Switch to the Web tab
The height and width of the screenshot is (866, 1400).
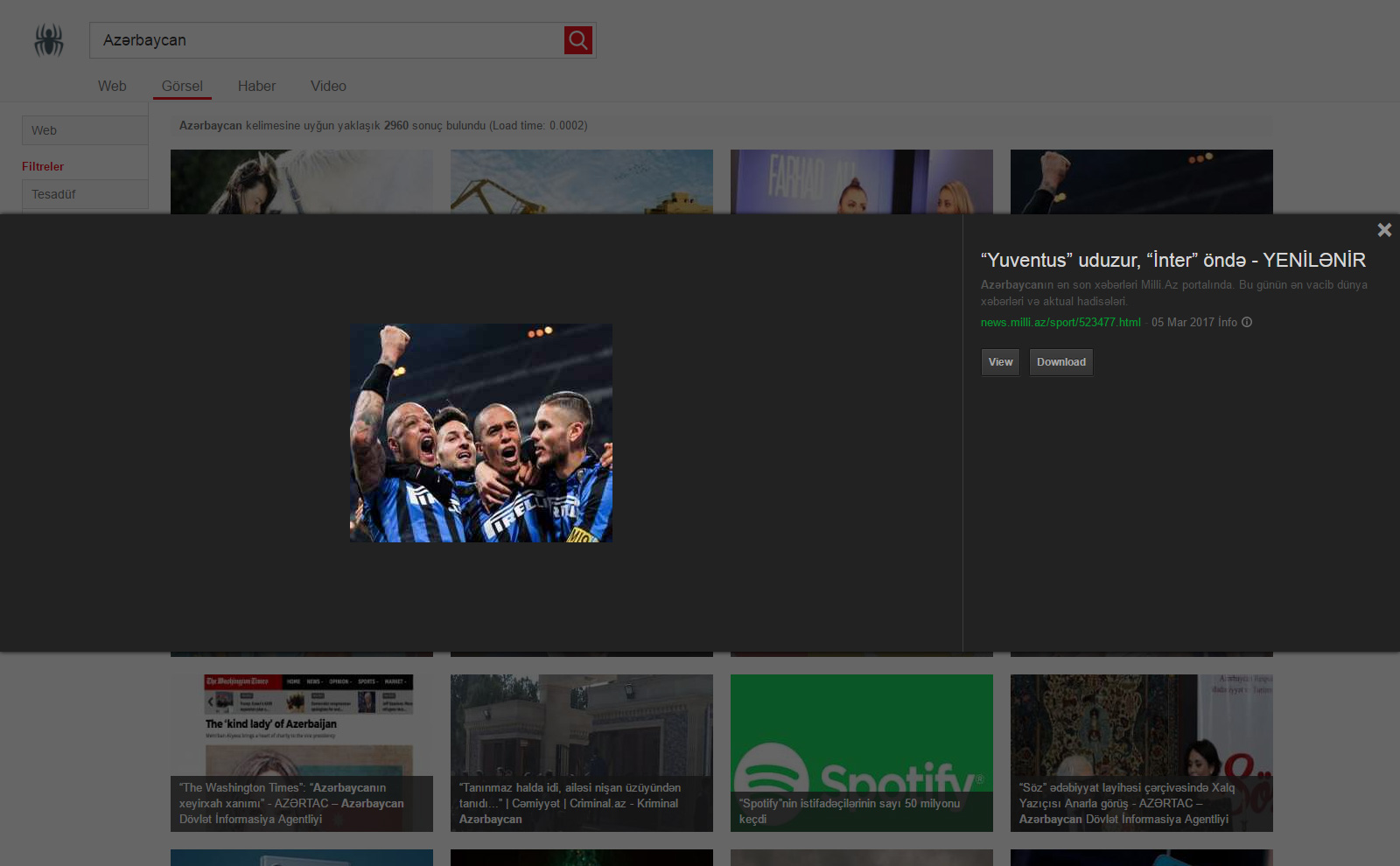(112, 86)
